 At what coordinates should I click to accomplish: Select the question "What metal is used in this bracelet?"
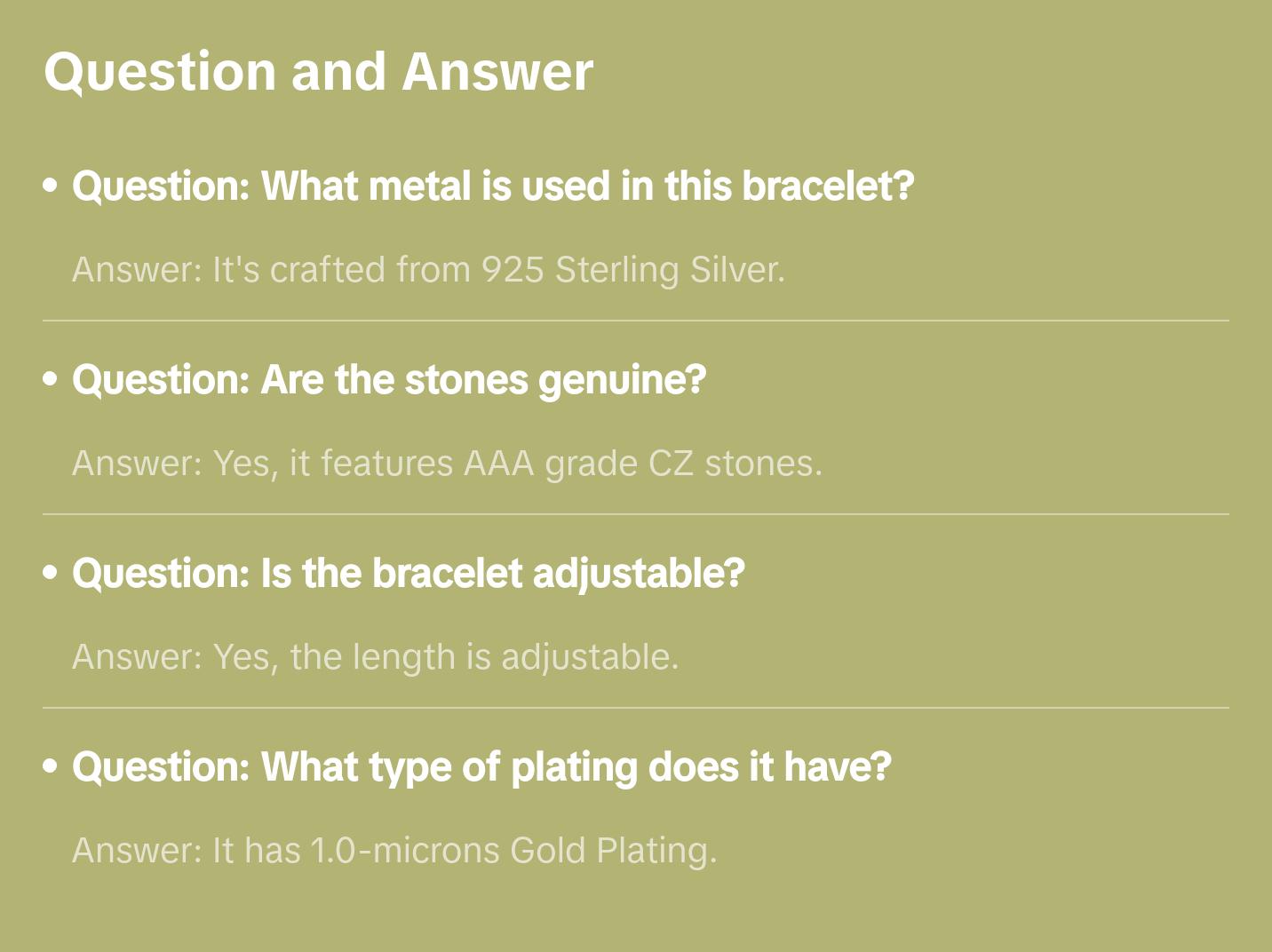pyautogui.click(x=493, y=186)
